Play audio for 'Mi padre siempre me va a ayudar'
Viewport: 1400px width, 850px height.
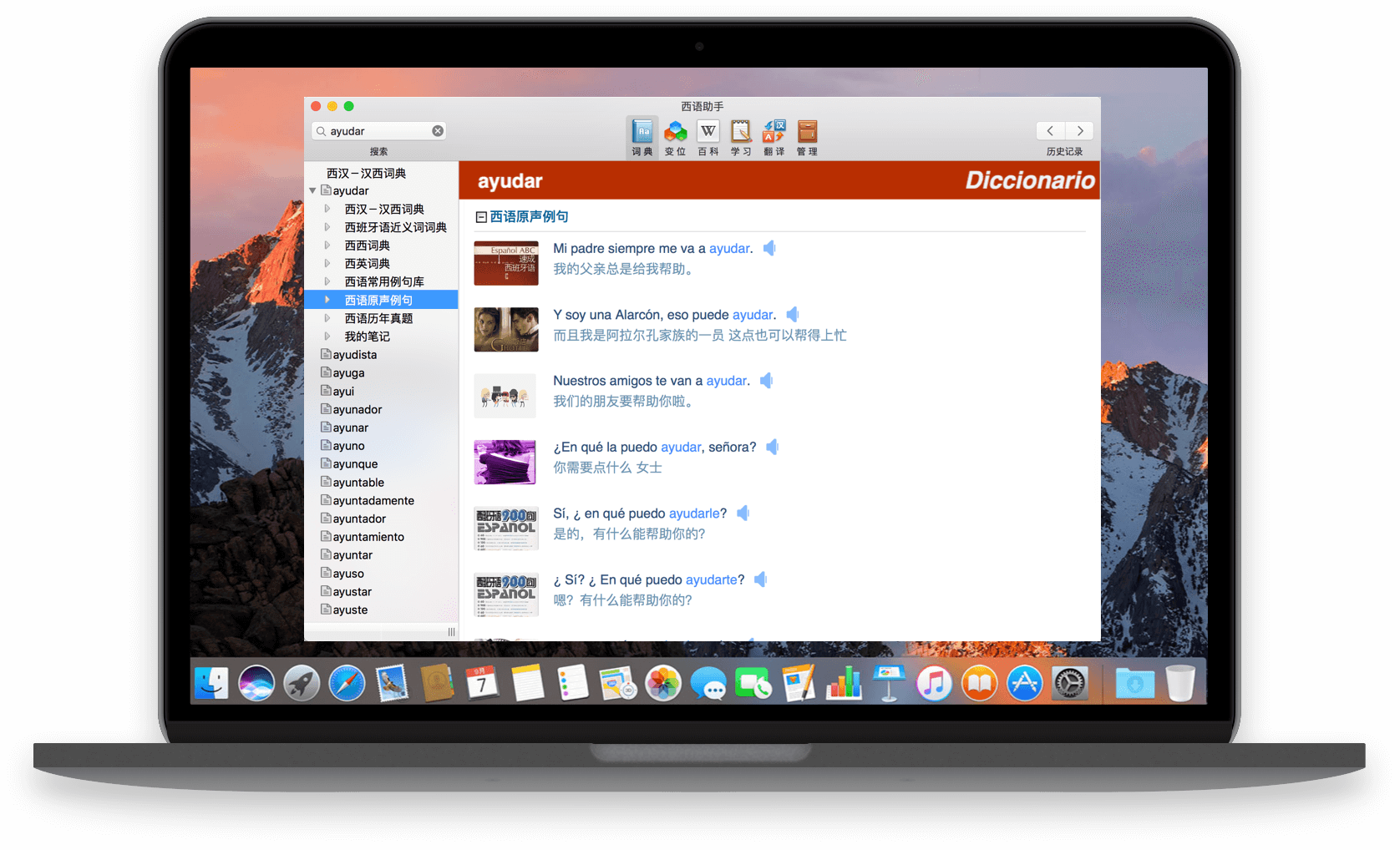(769, 248)
